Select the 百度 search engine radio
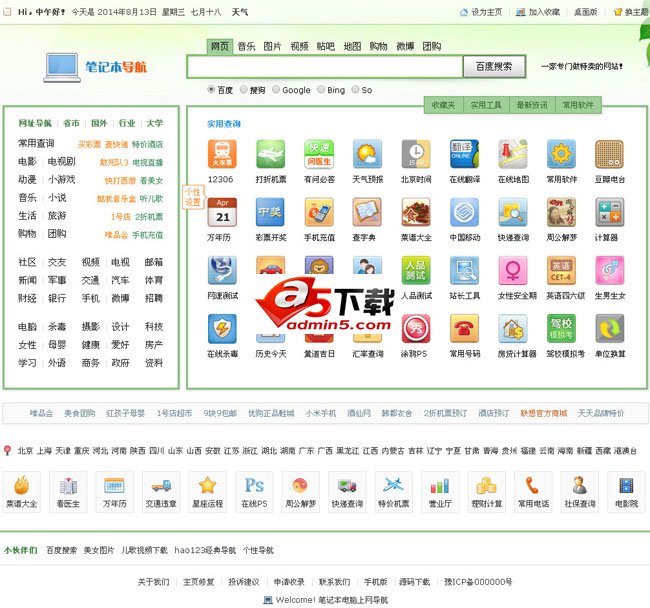650x608 pixels. click(211, 89)
